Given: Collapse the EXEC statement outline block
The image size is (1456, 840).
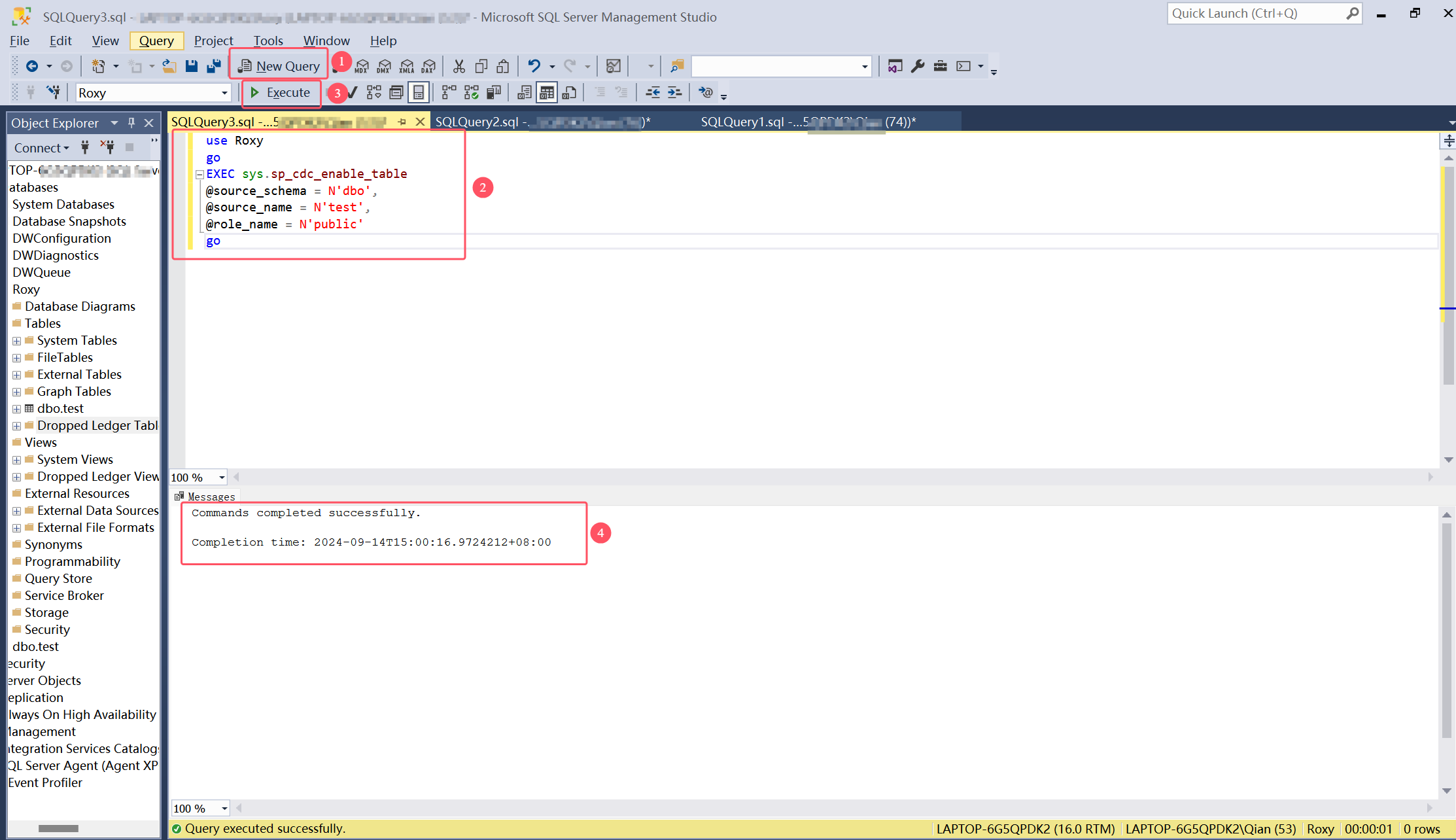Looking at the screenshot, I should coord(199,175).
